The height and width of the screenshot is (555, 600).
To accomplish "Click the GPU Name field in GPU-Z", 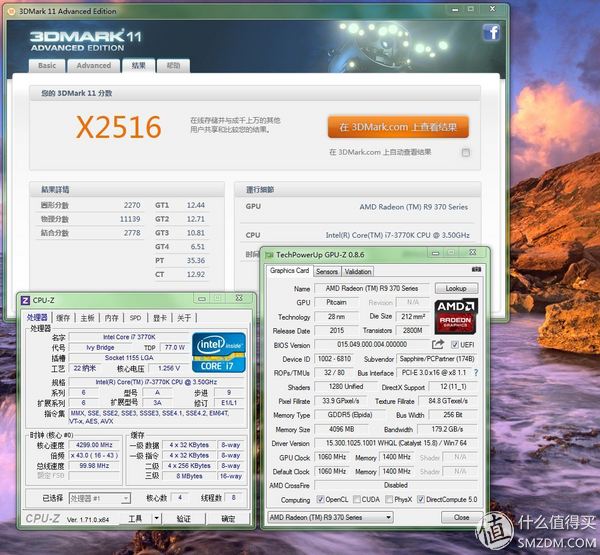I will click(x=372, y=288).
